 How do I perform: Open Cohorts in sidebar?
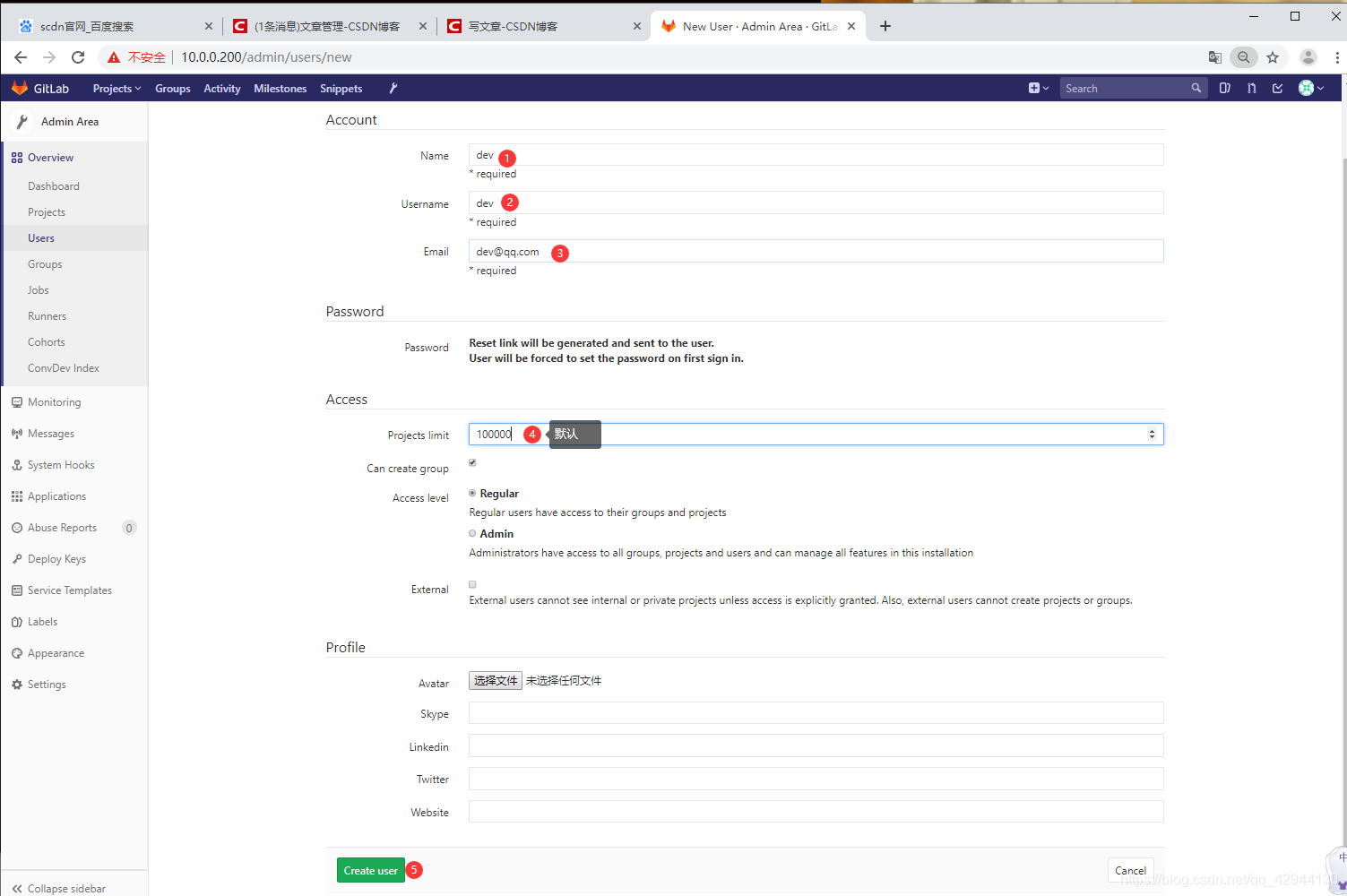47,342
